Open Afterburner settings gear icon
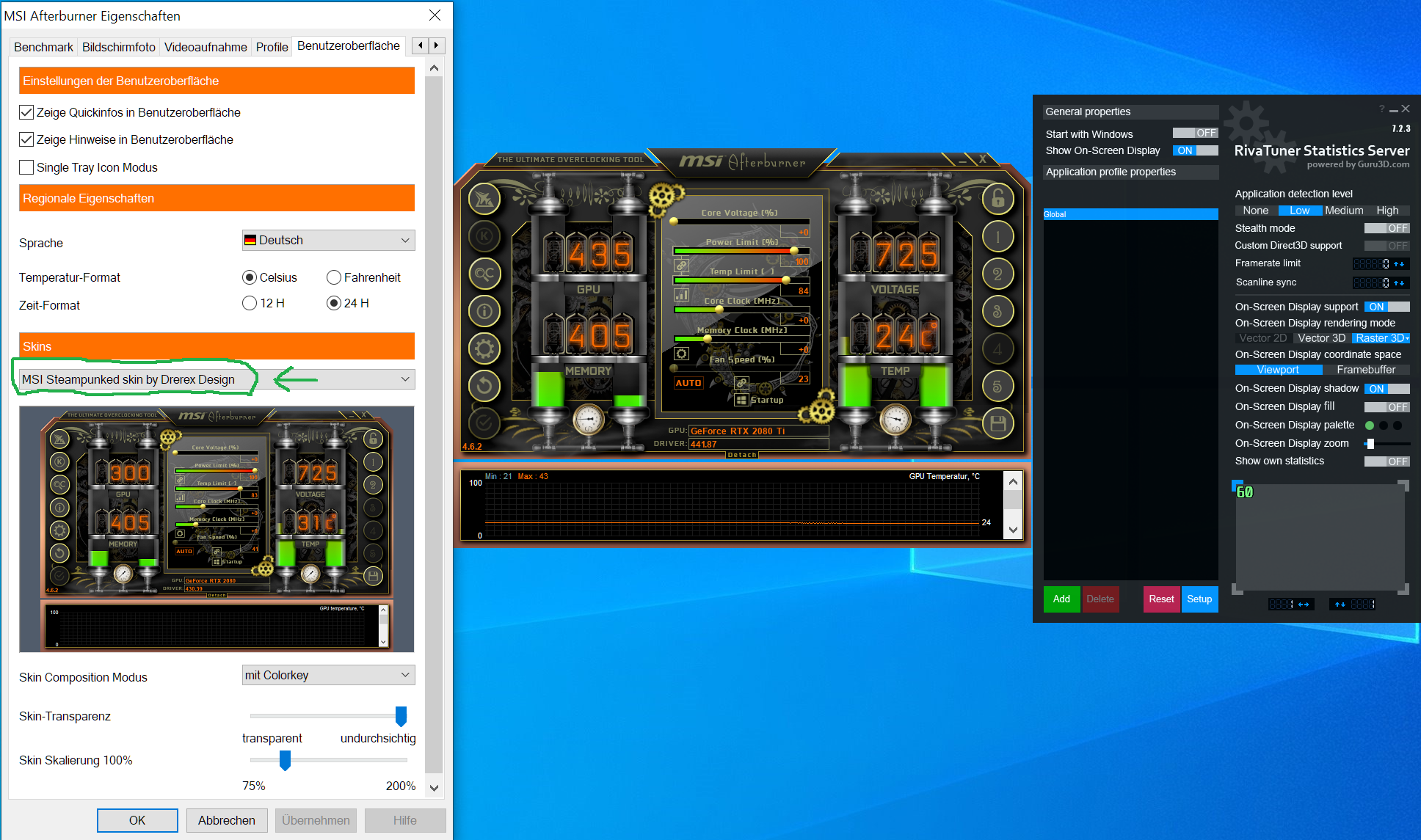 tap(484, 348)
